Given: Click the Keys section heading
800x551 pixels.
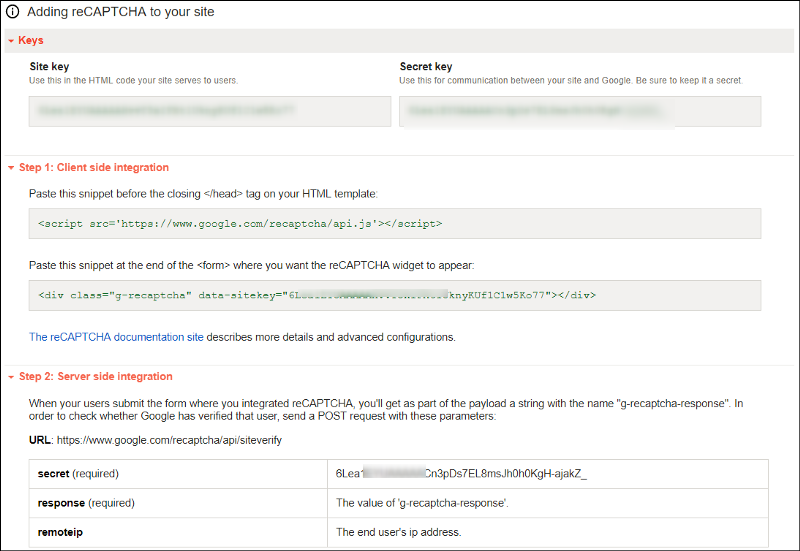Looking at the screenshot, I should (31, 41).
